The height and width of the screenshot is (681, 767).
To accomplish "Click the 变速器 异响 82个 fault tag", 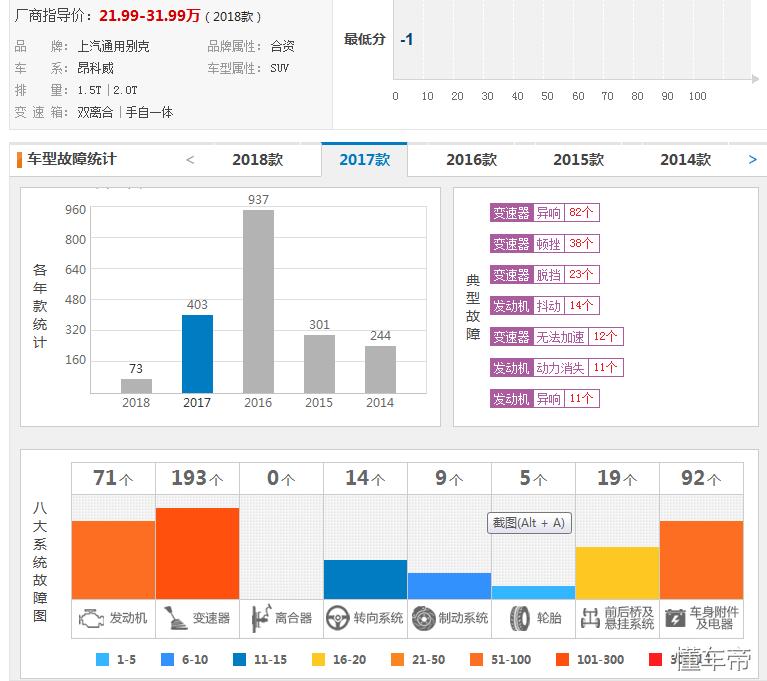I will [544, 213].
